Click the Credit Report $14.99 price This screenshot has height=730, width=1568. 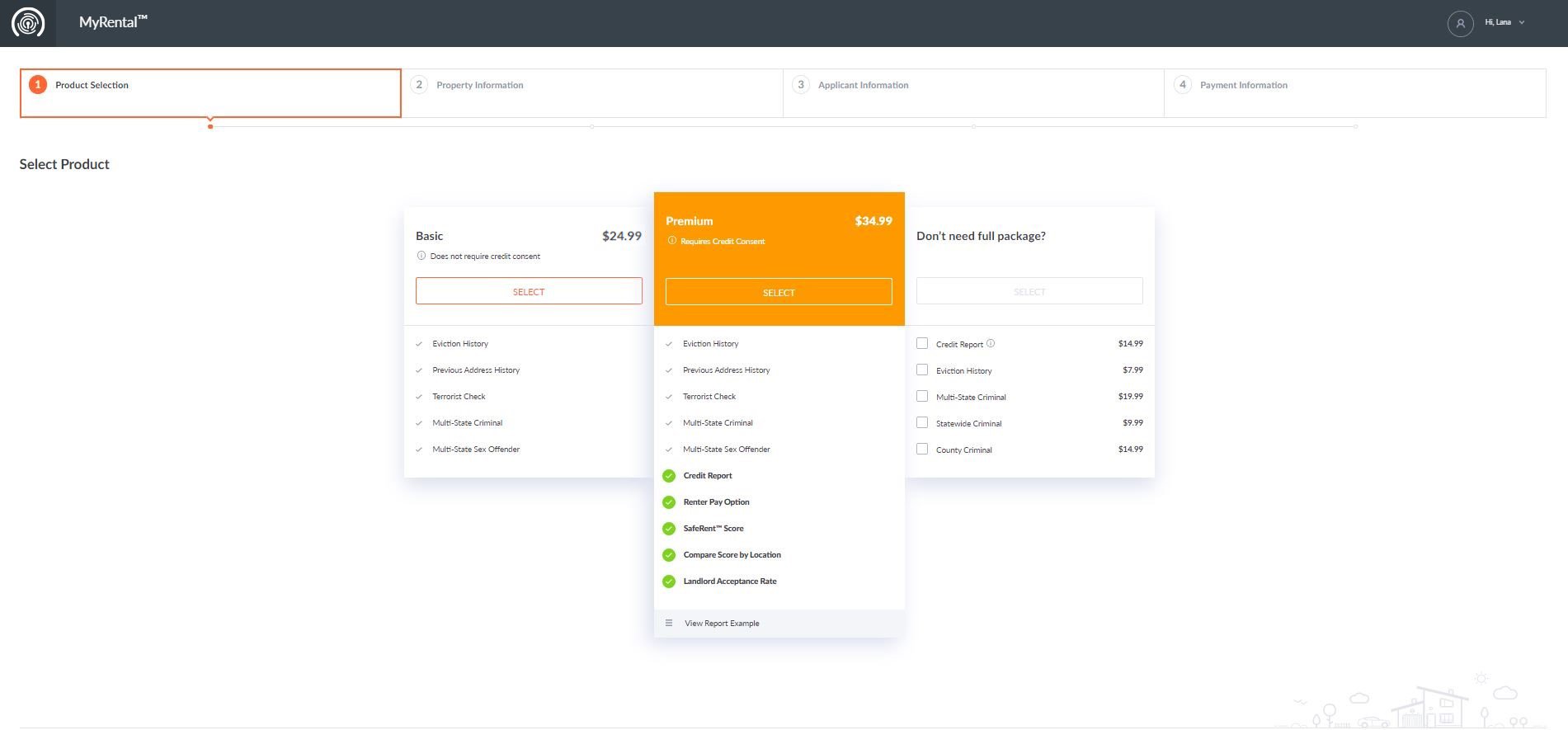[1131, 343]
